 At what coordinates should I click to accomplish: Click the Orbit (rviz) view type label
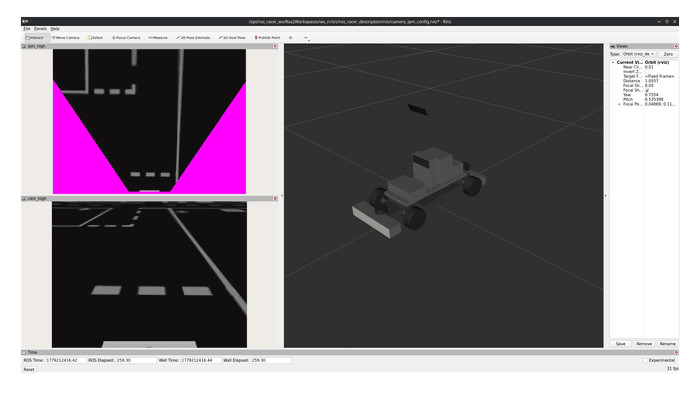click(657, 62)
